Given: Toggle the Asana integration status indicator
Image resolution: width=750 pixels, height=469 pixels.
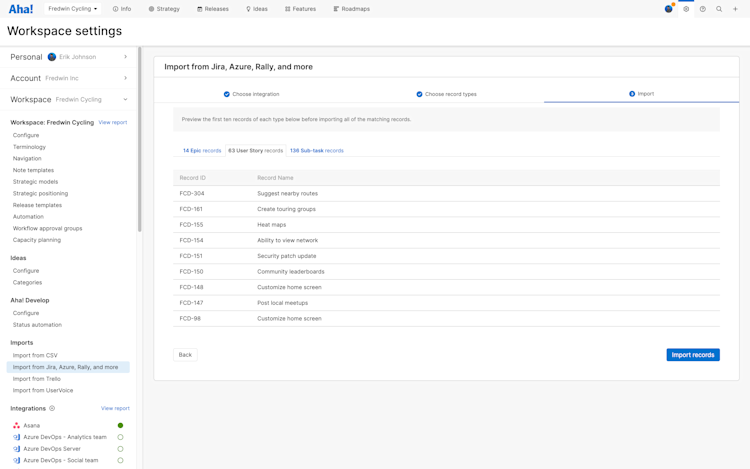Looking at the screenshot, I should [121, 425].
